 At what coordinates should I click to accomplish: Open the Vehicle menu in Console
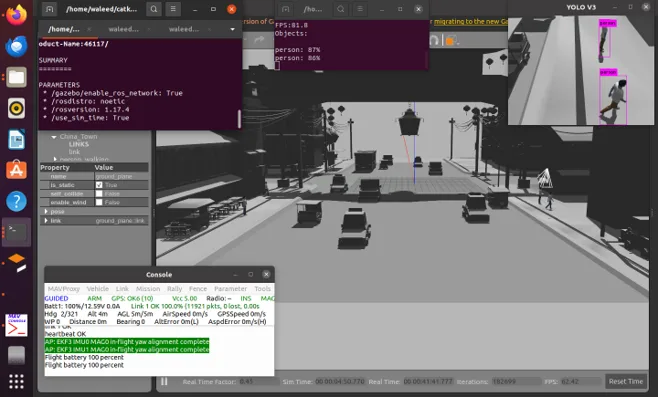tap(97, 289)
